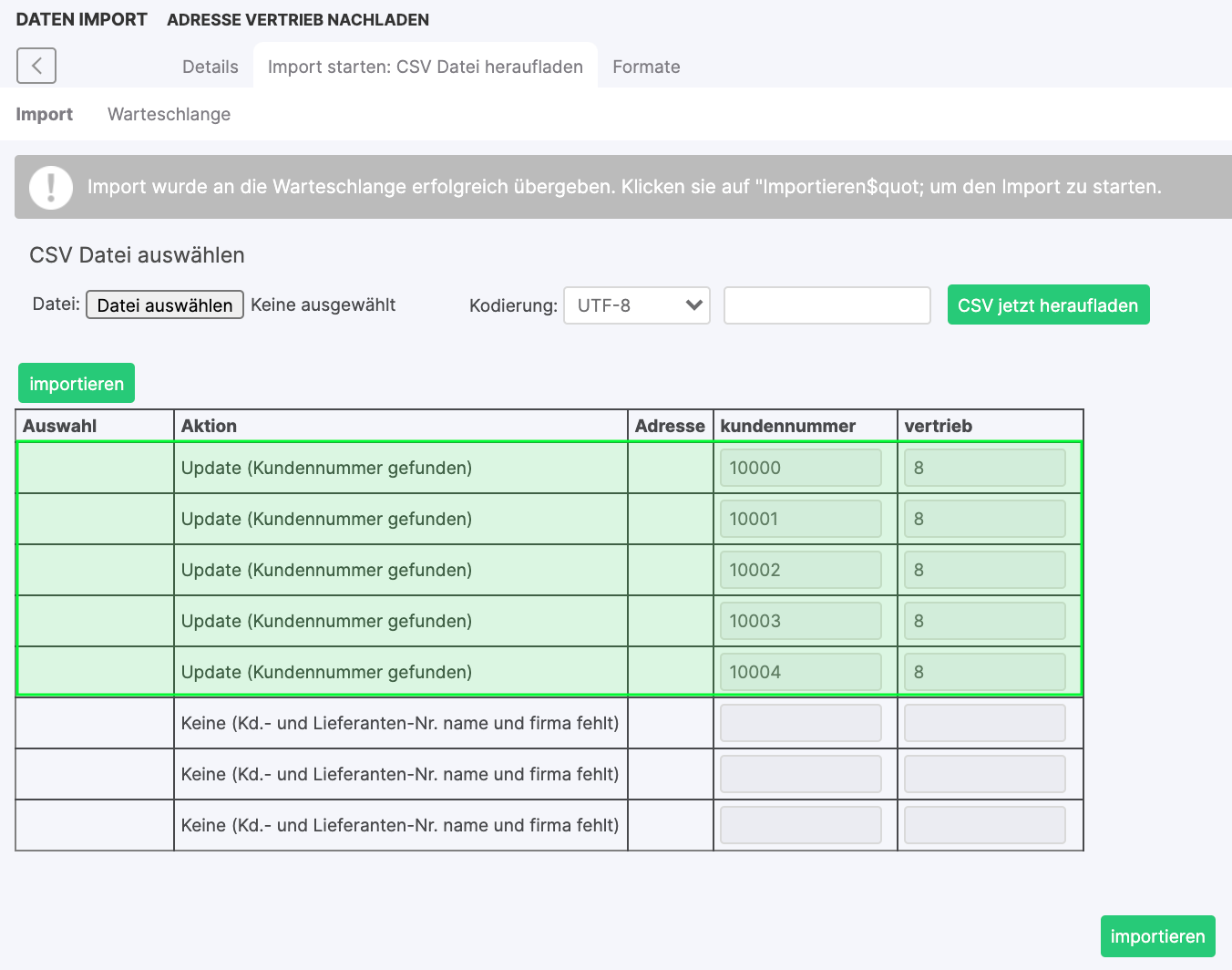The width and height of the screenshot is (1232, 970).
Task: Expand the Kodierung UTF-8 dropdown
Action: pyautogui.click(x=636, y=305)
